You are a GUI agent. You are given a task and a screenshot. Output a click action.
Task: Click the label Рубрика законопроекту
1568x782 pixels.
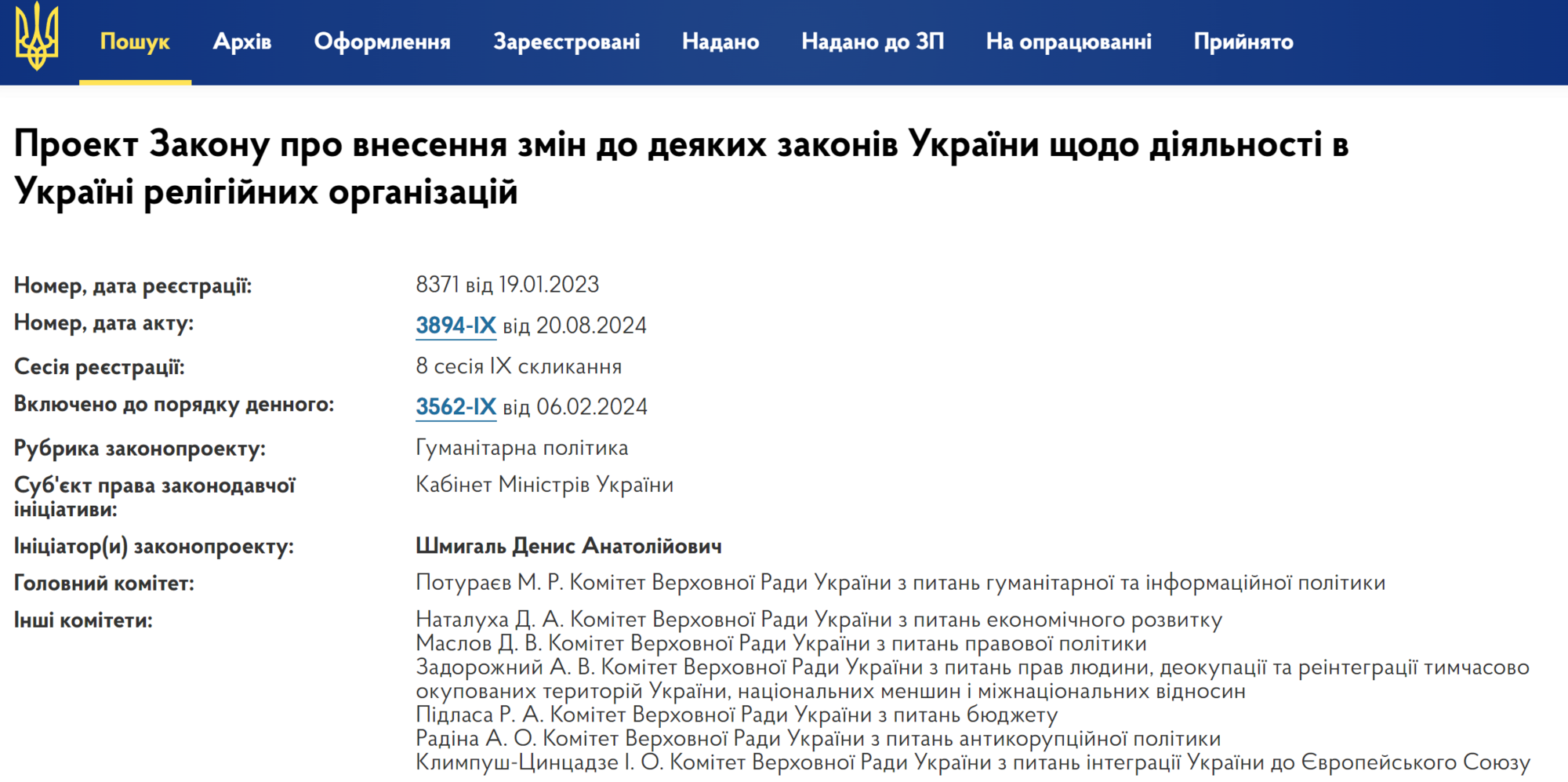[140, 449]
